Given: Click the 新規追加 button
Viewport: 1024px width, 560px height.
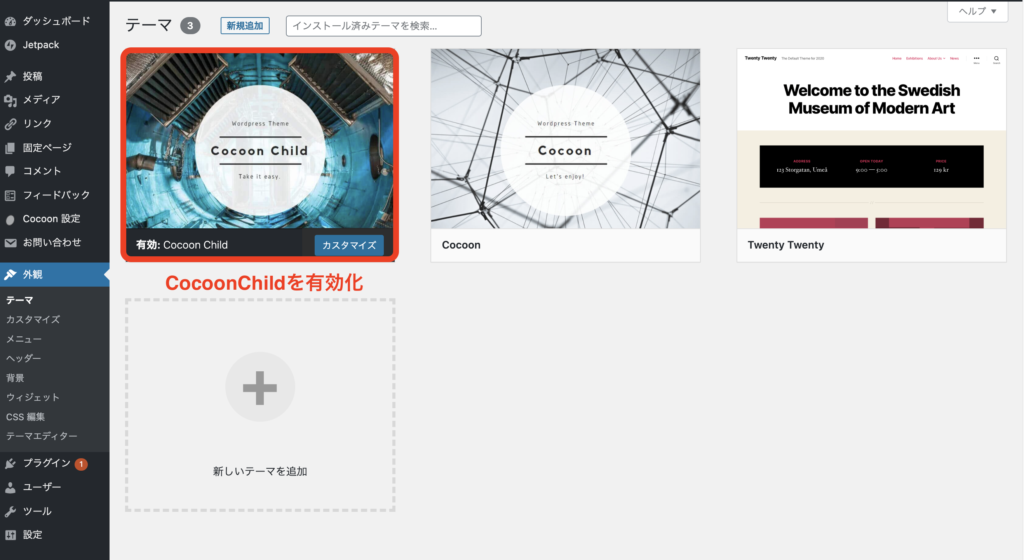Looking at the screenshot, I should point(245,26).
